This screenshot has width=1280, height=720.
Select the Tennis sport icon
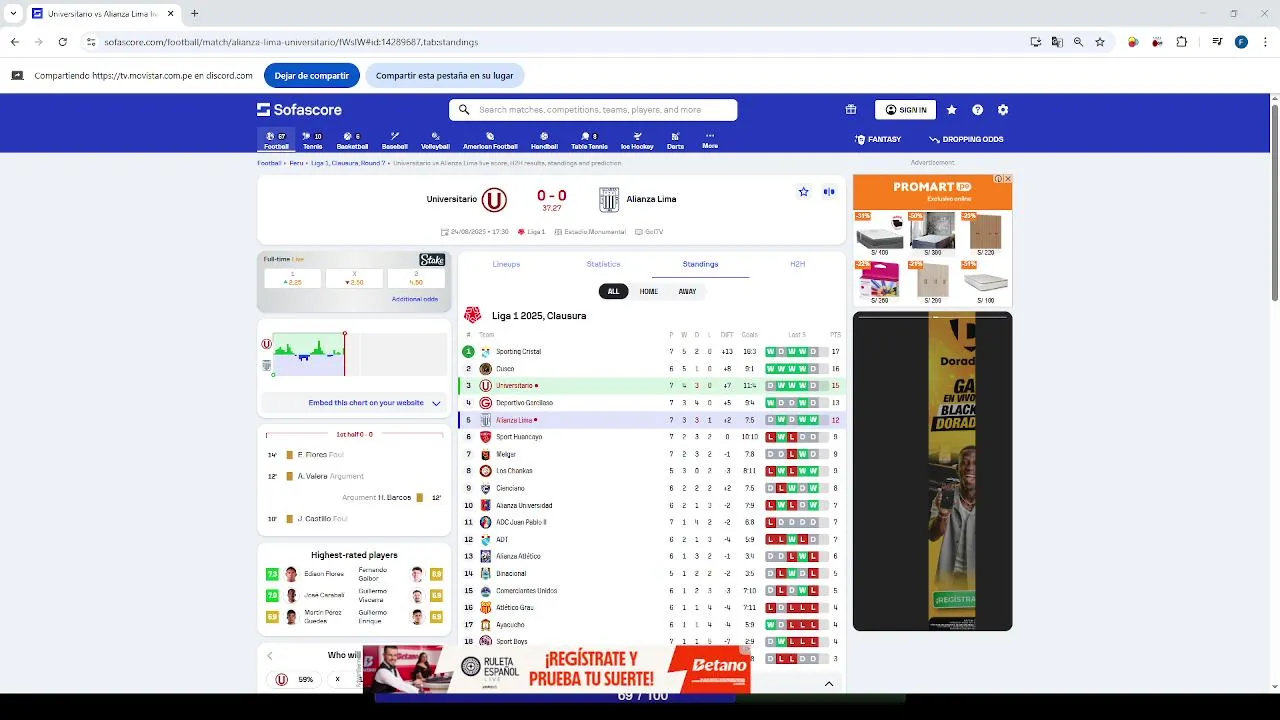coord(313,140)
